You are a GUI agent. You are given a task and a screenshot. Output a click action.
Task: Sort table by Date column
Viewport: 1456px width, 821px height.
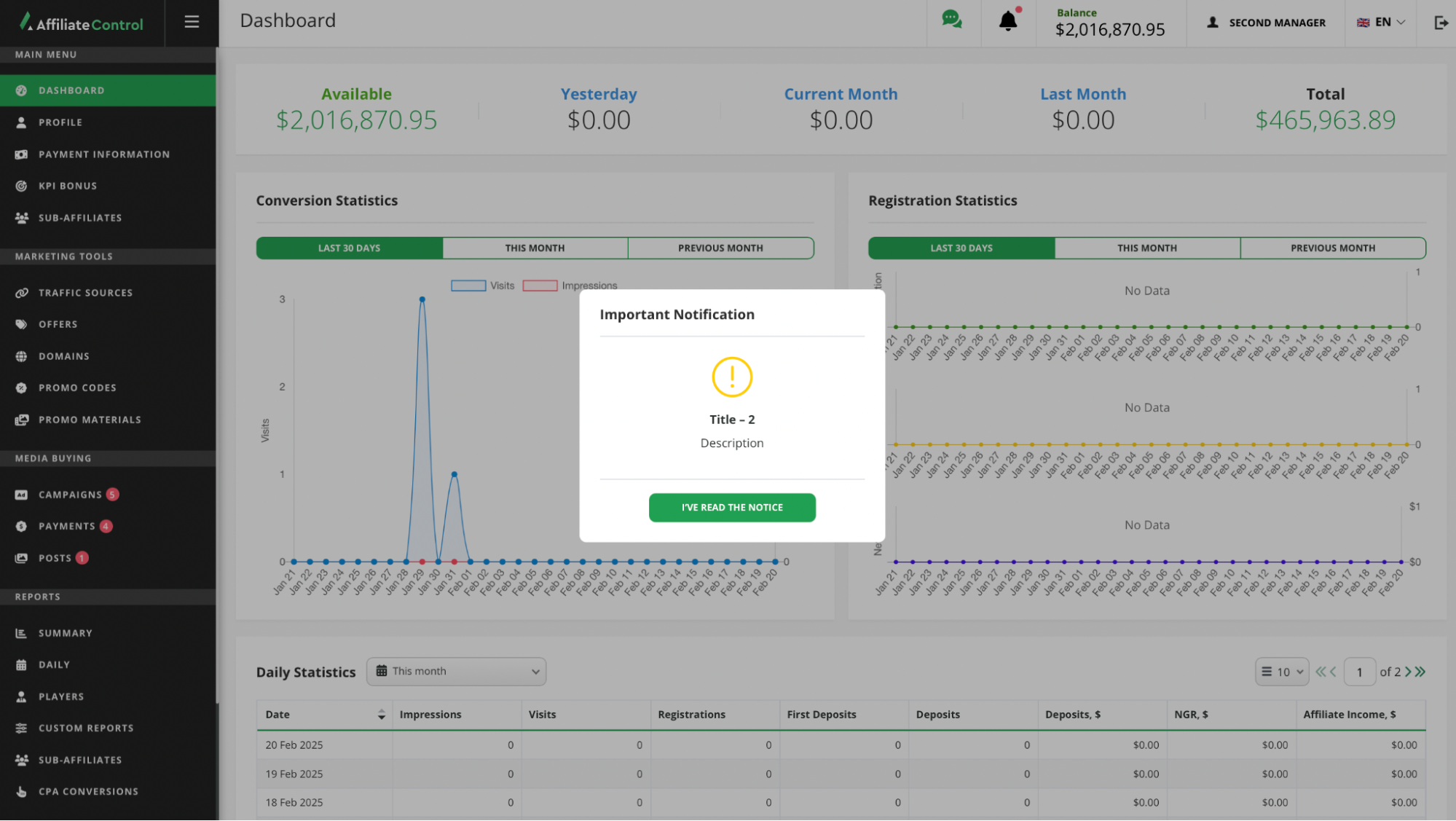[381, 715]
